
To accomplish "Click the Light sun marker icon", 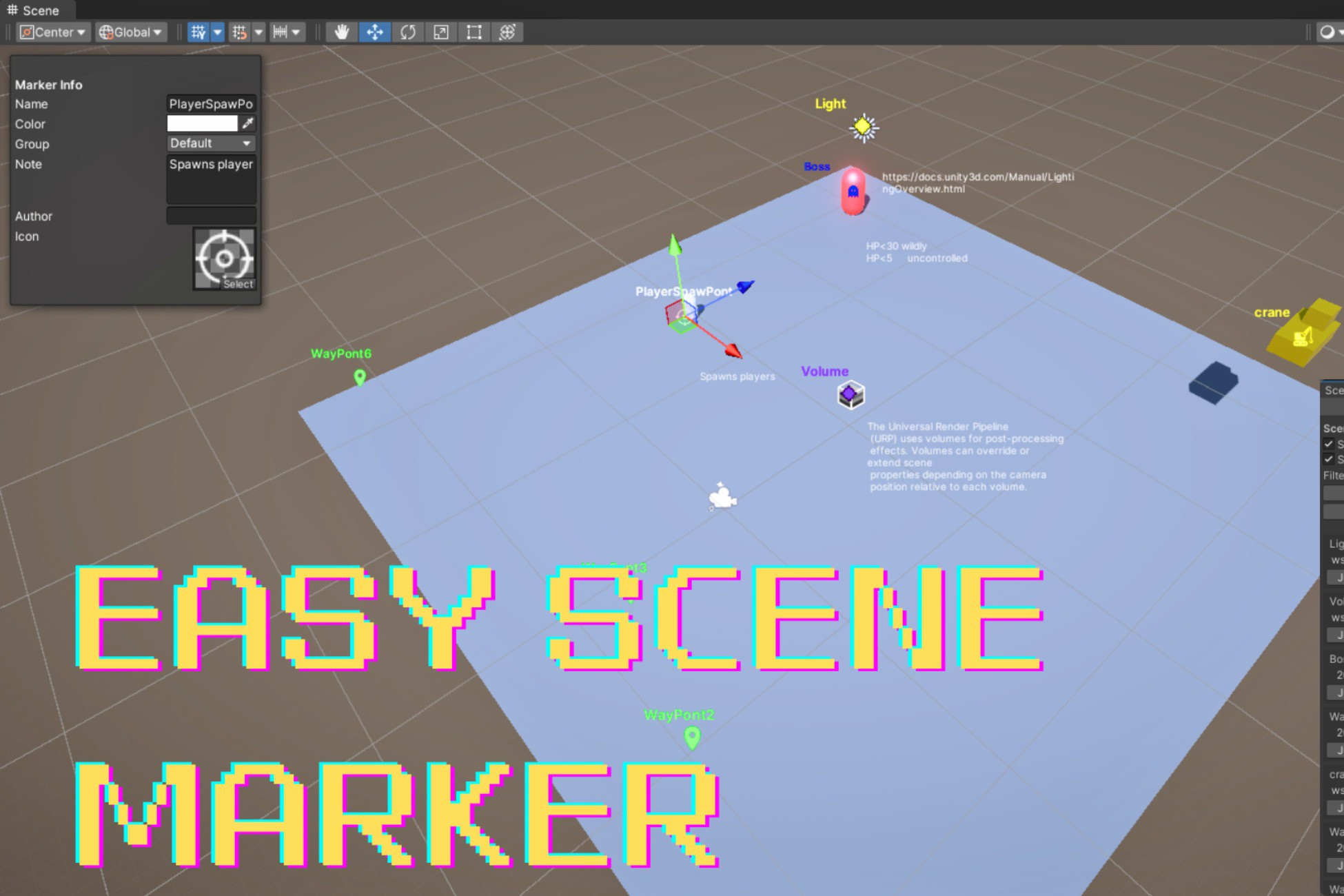I will point(864,128).
